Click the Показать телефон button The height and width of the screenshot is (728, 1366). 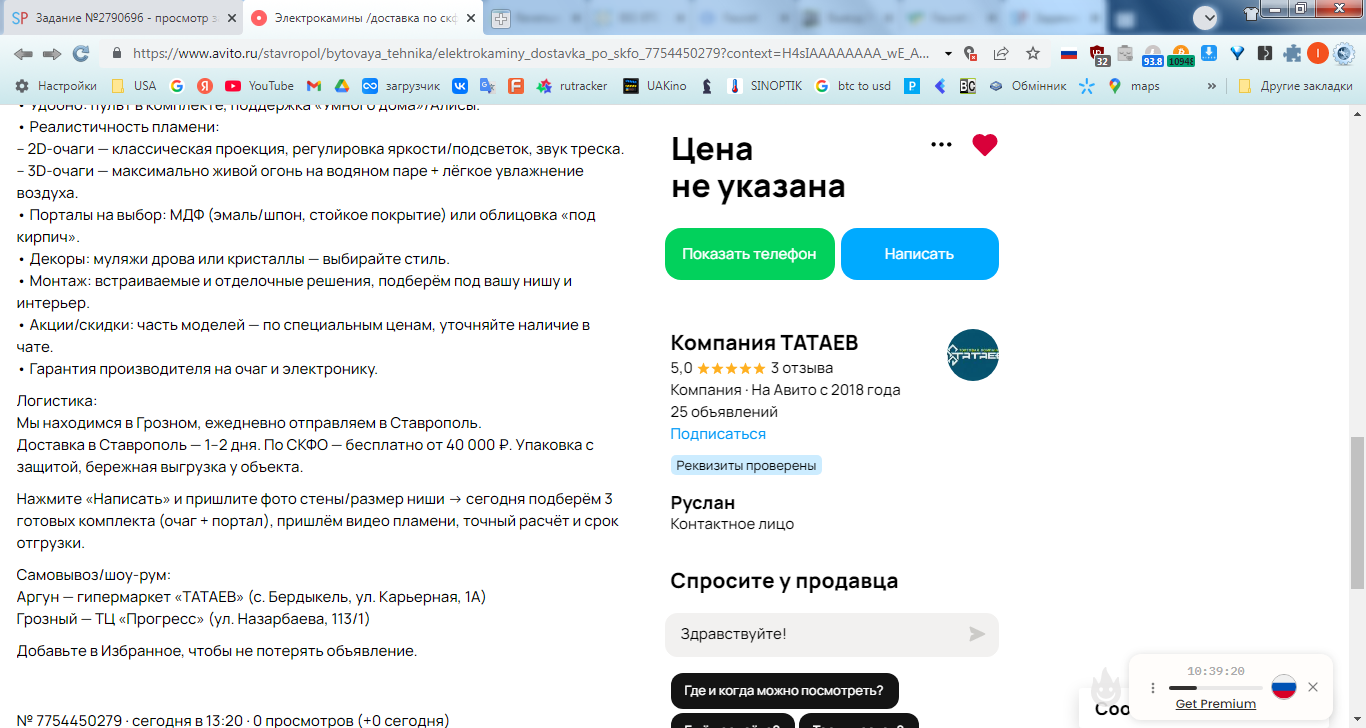tap(749, 254)
